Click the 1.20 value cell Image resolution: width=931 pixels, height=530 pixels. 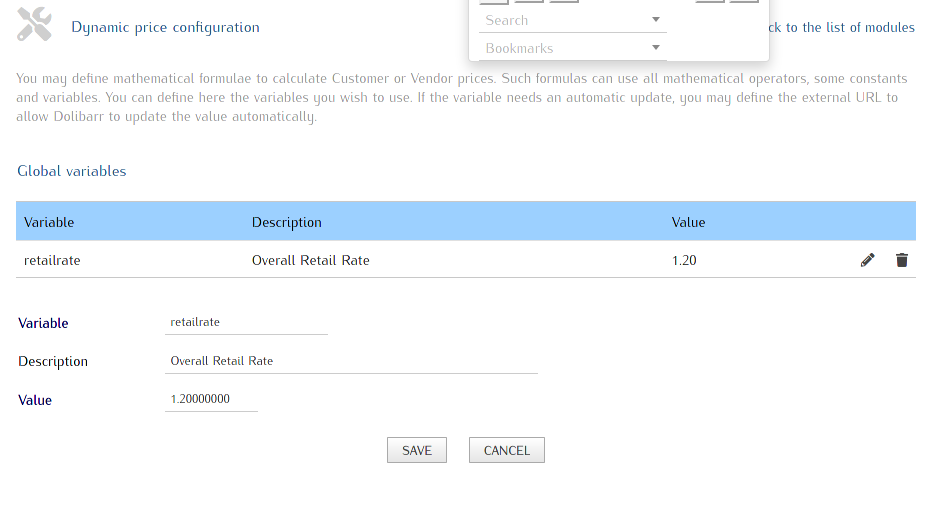(684, 260)
